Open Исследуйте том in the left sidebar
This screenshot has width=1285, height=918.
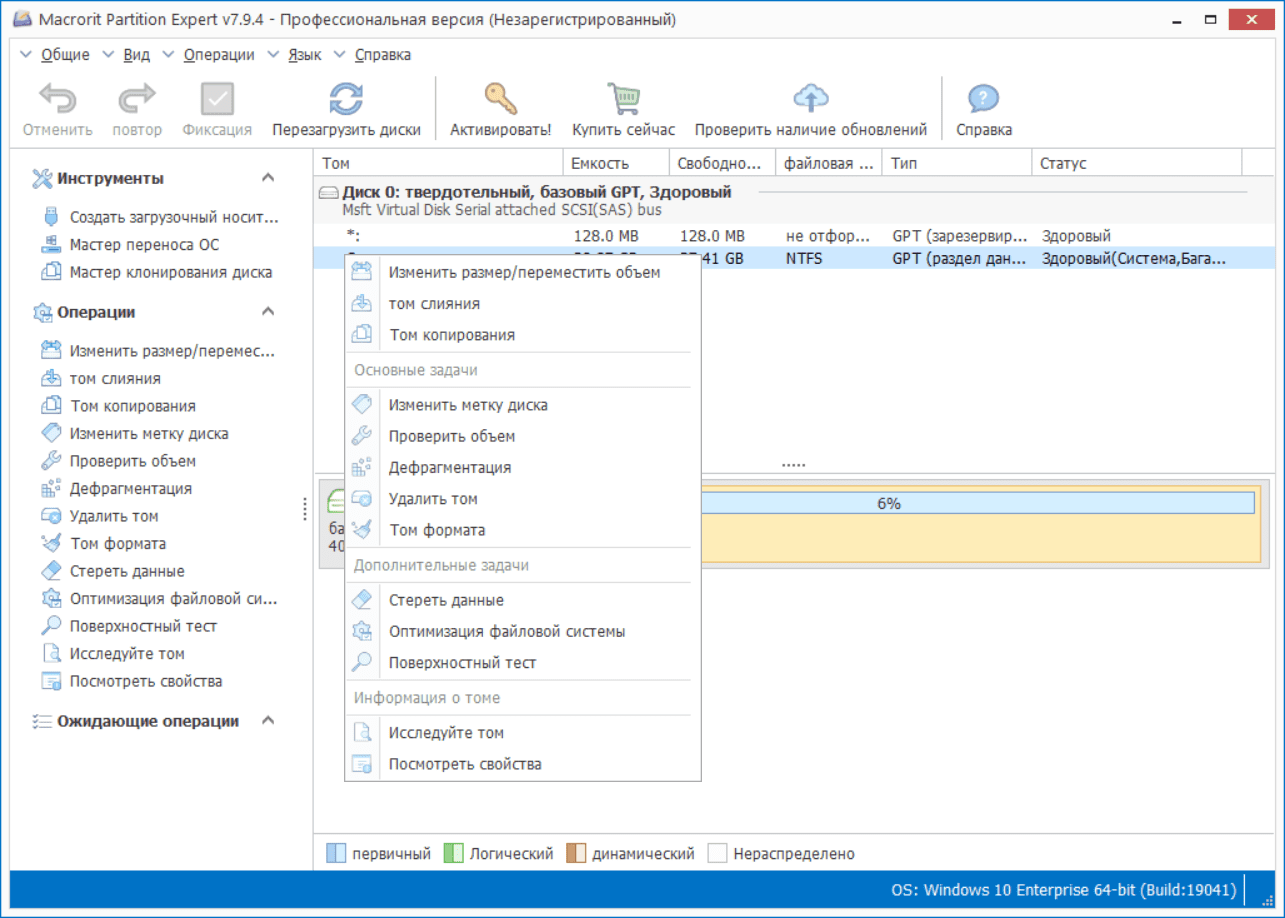point(114,654)
